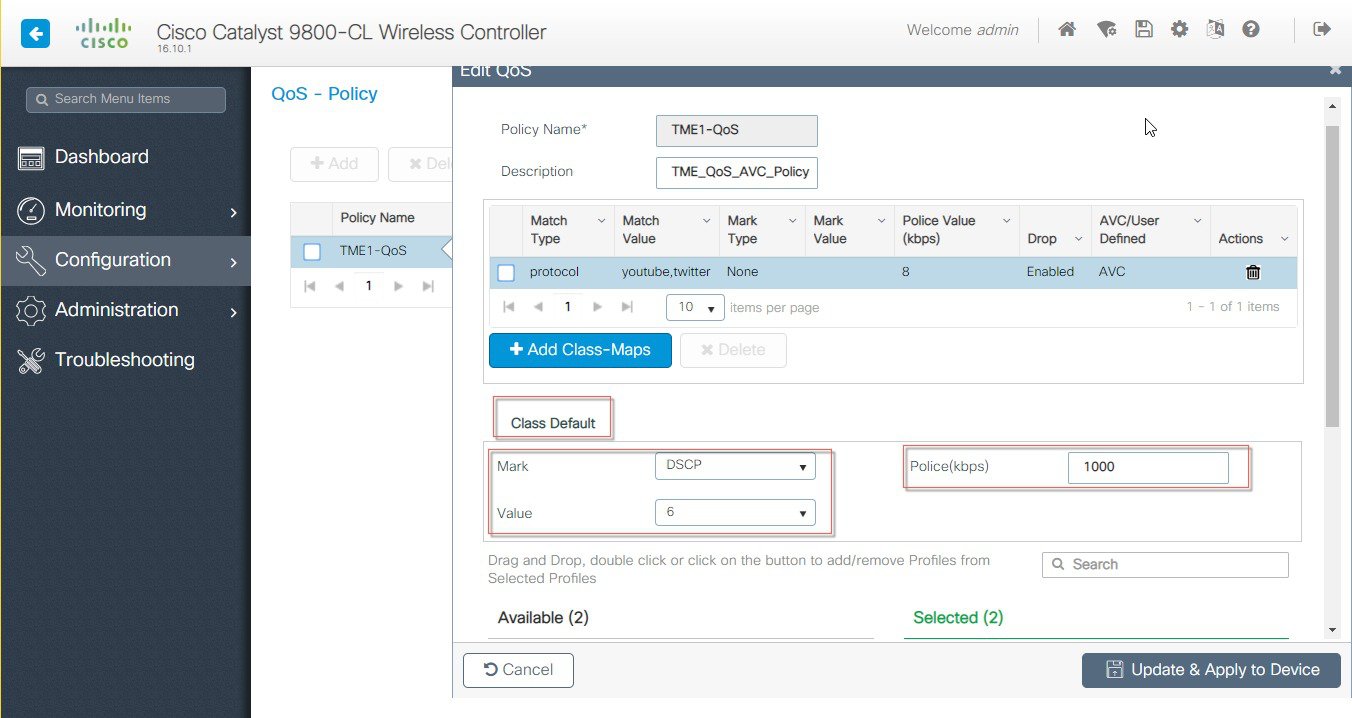
Task: Open the Mark DSCP dropdown
Action: (735, 466)
